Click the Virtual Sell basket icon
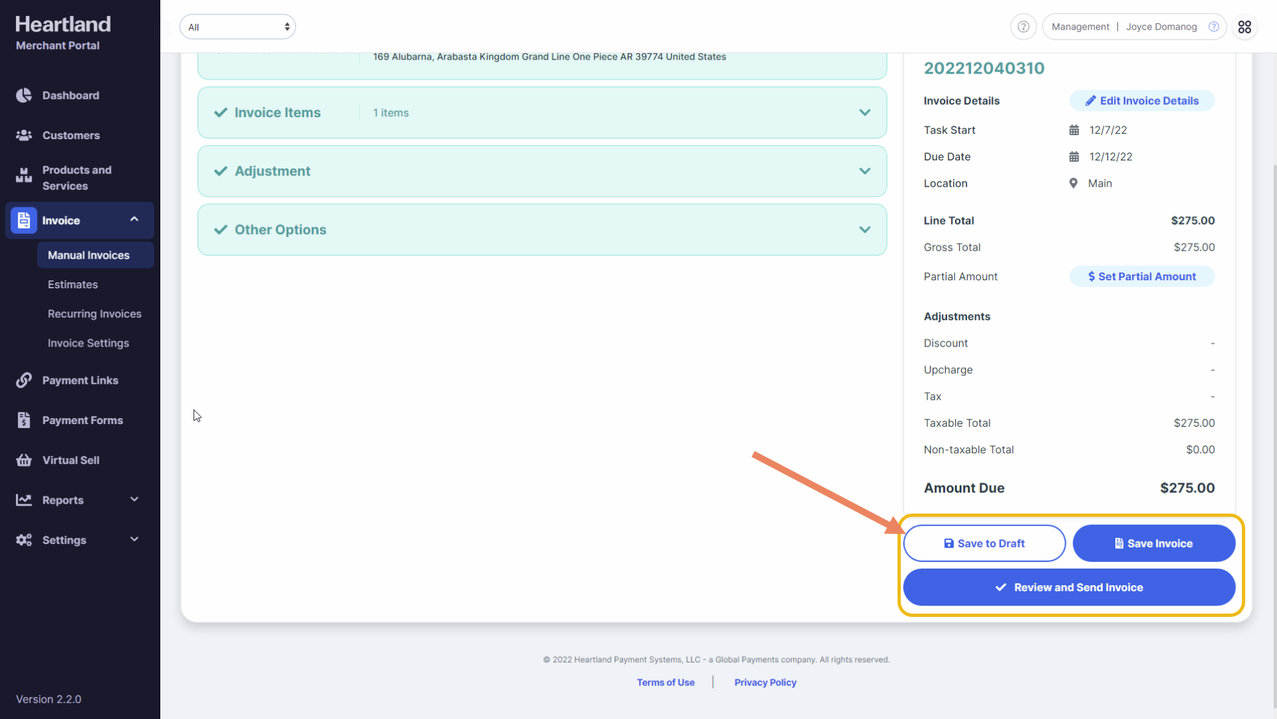Image resolution: width=1277 pixels, height=719 pixels. coord(24,461)
